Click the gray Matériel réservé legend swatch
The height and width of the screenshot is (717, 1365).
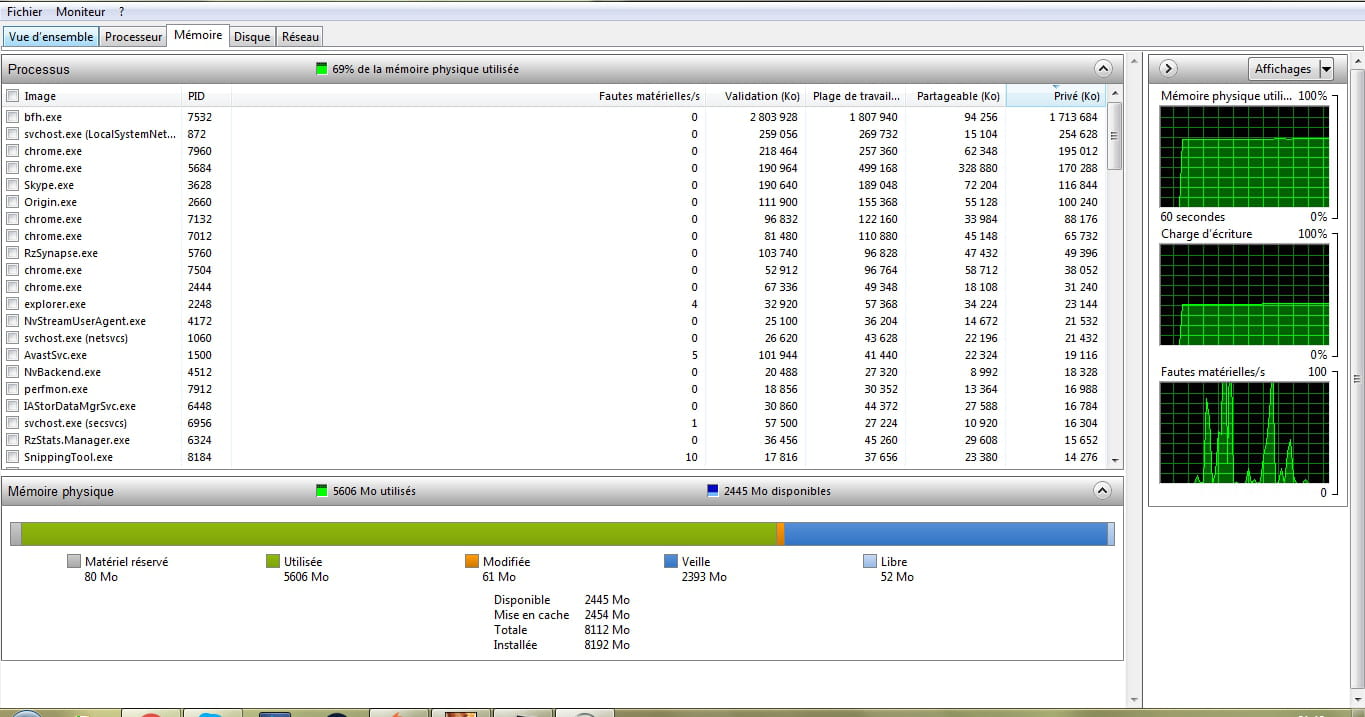[73, 562]
